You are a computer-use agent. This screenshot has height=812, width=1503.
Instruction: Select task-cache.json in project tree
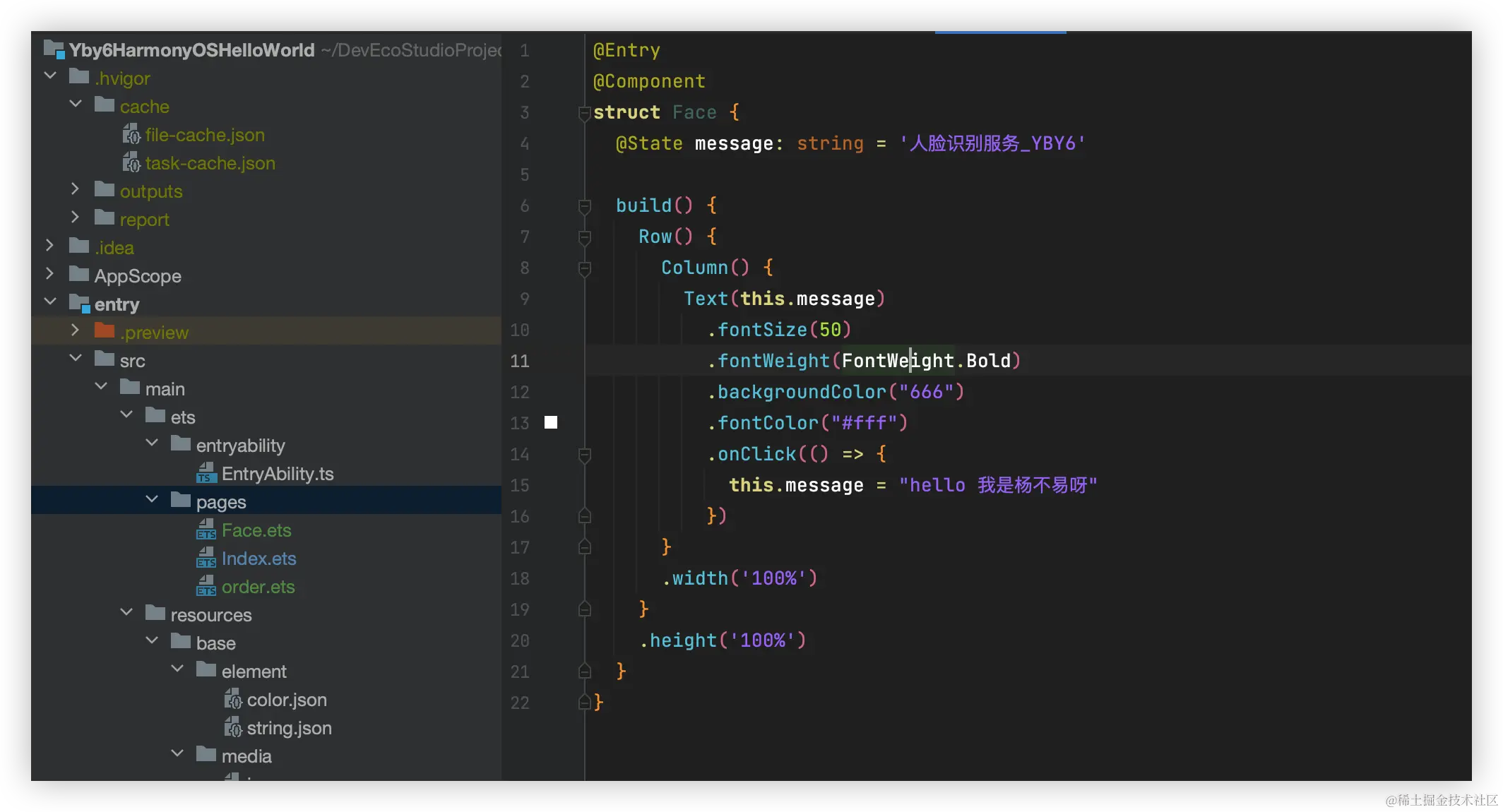pos(210,163)
